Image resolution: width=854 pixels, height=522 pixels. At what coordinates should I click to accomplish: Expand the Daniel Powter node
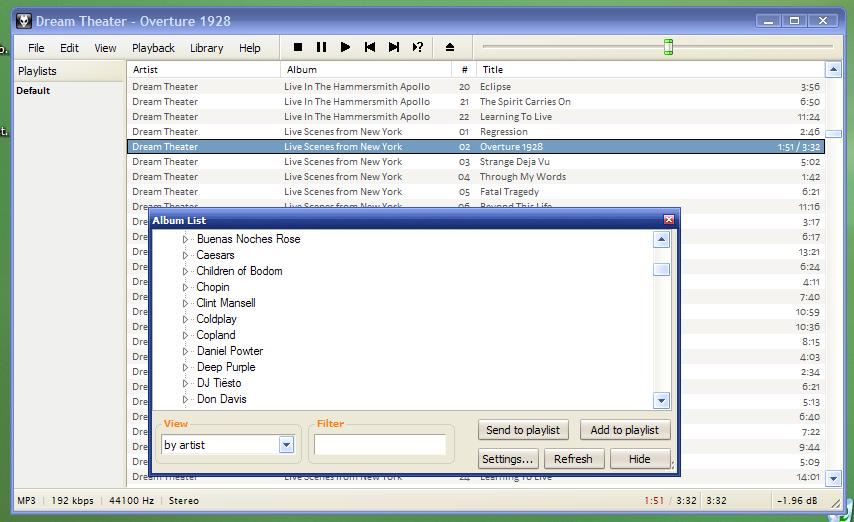185,351
